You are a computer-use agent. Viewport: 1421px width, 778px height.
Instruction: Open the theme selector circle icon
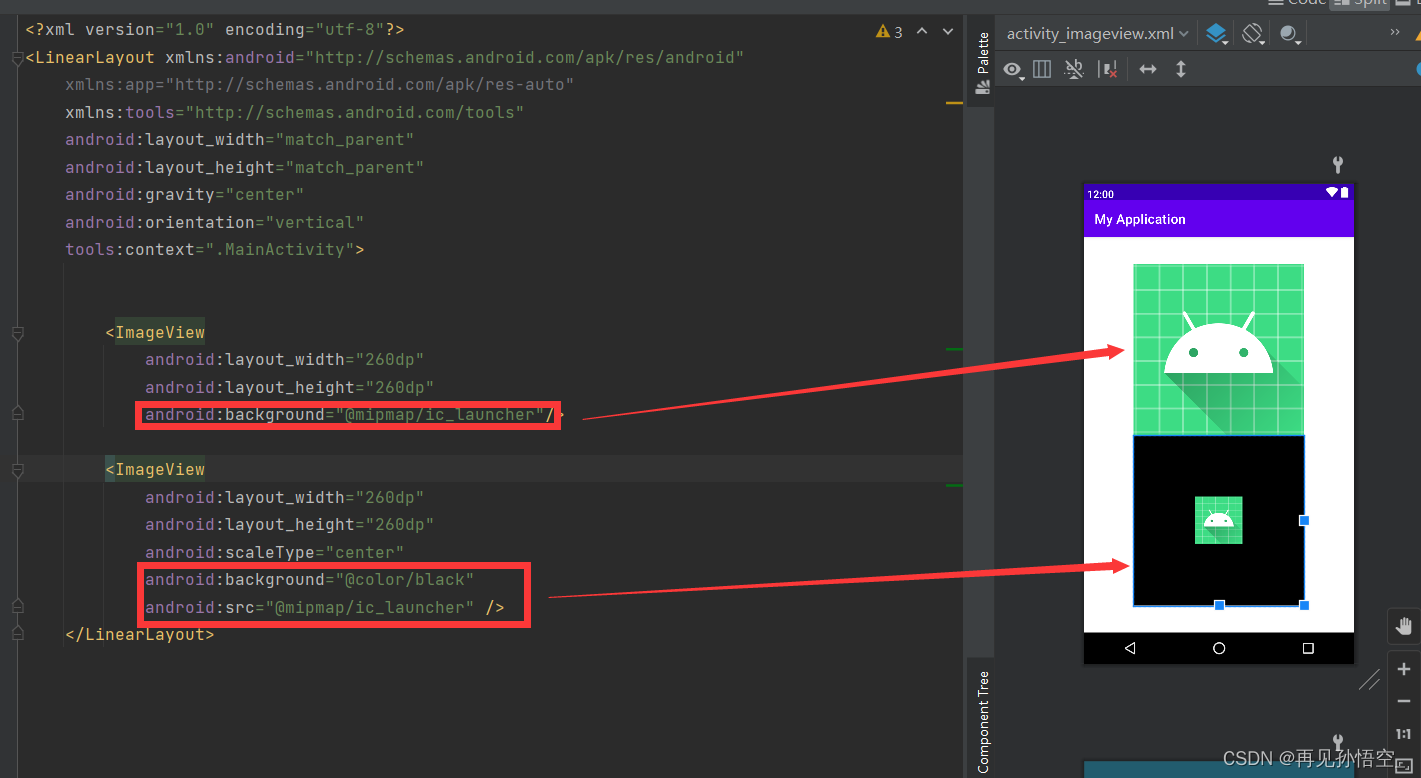point(1289,33)
